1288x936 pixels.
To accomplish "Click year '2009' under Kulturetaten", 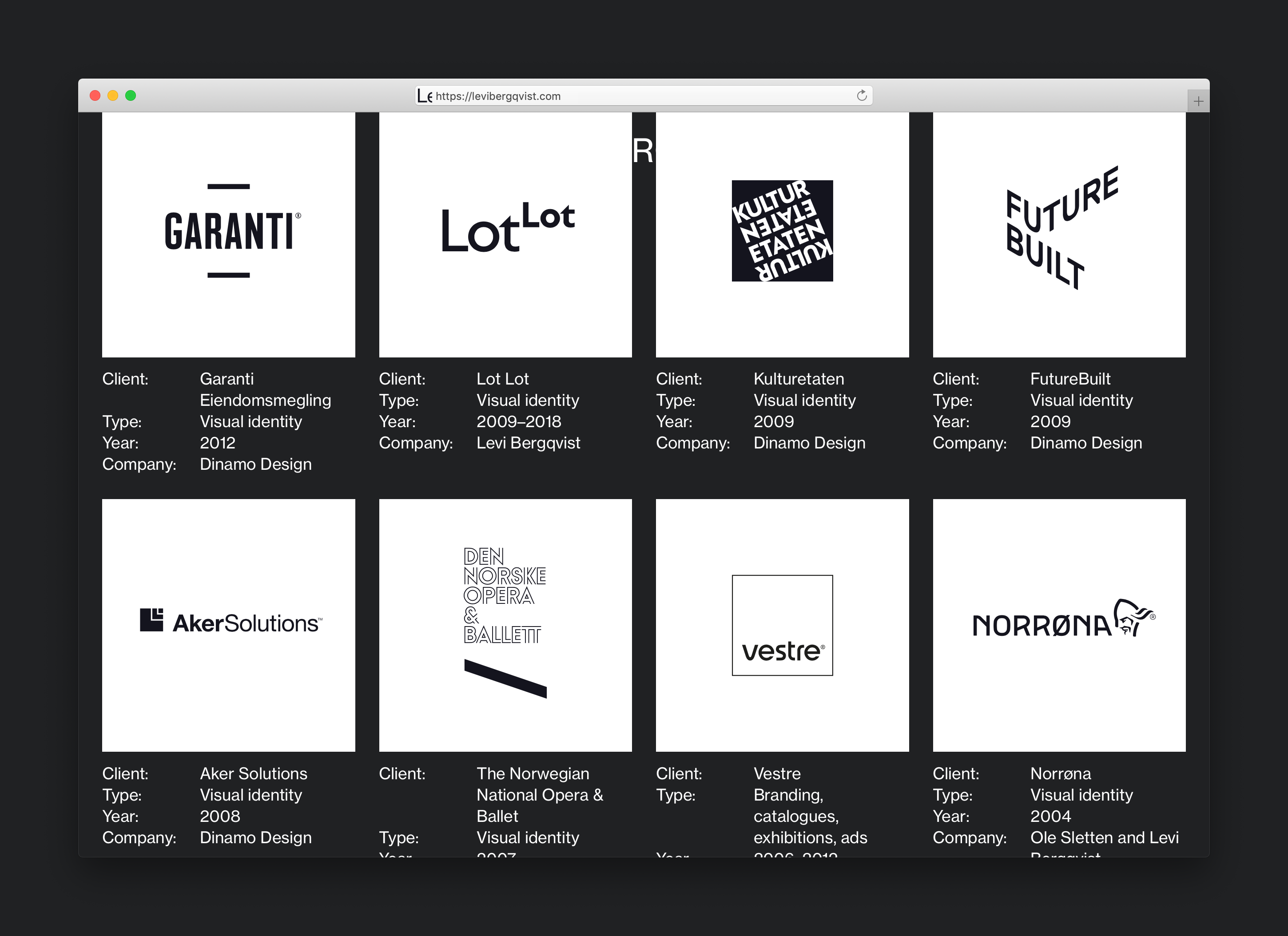I will point(774,421).
